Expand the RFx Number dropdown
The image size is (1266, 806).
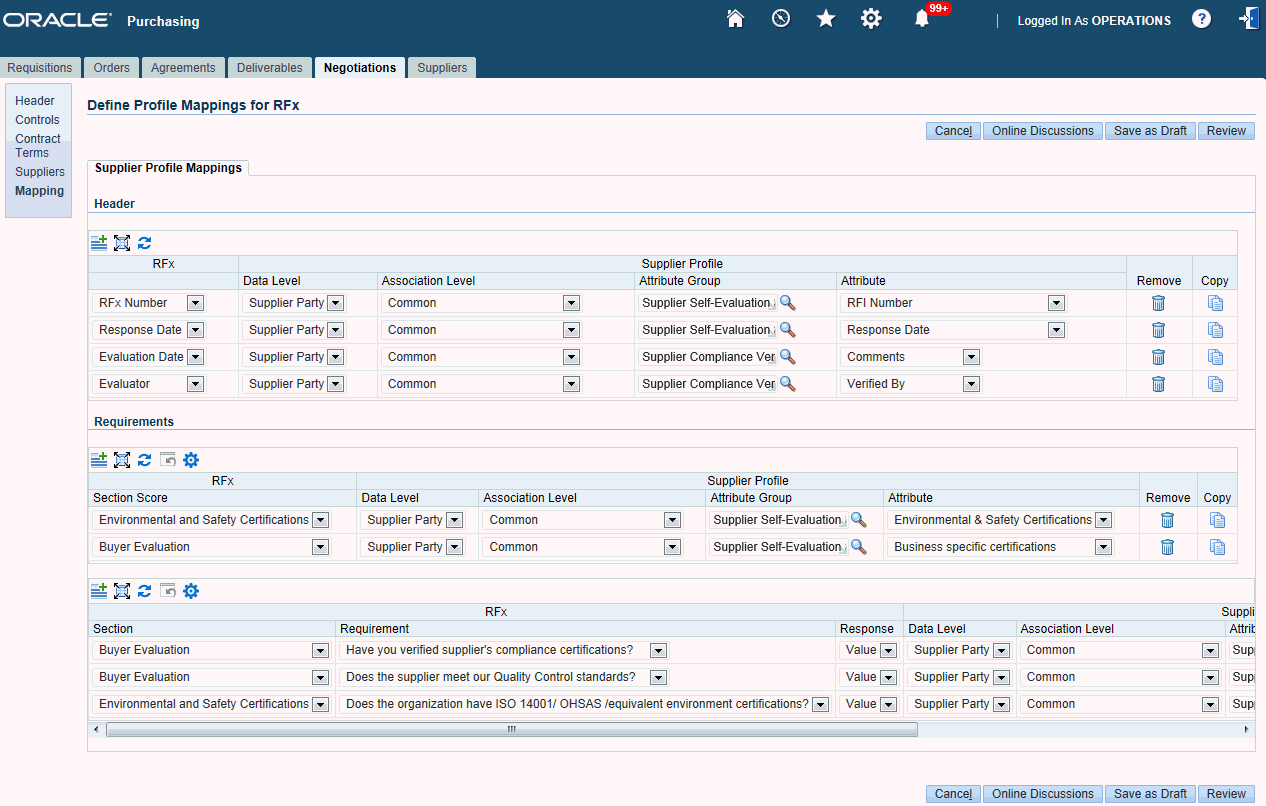[x=195, y=303]
